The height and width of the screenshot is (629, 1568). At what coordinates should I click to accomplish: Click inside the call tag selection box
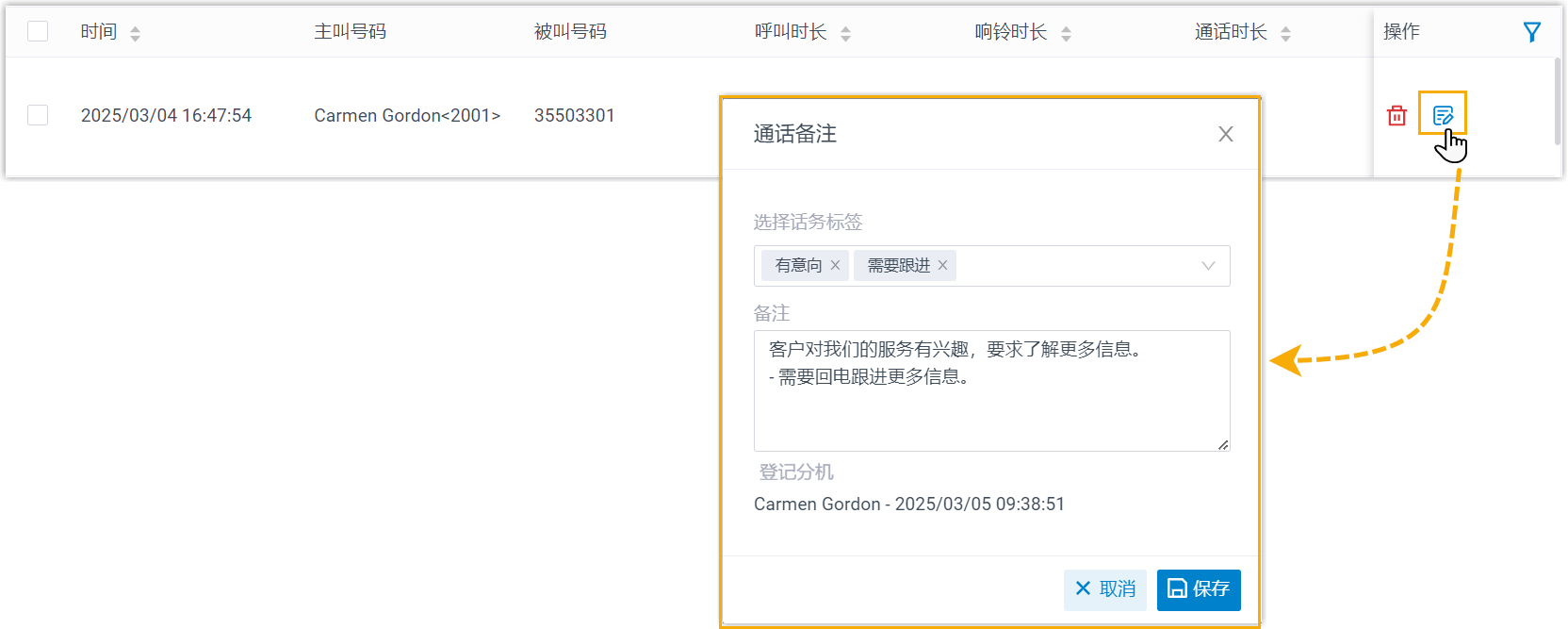tap(1074, 266)
